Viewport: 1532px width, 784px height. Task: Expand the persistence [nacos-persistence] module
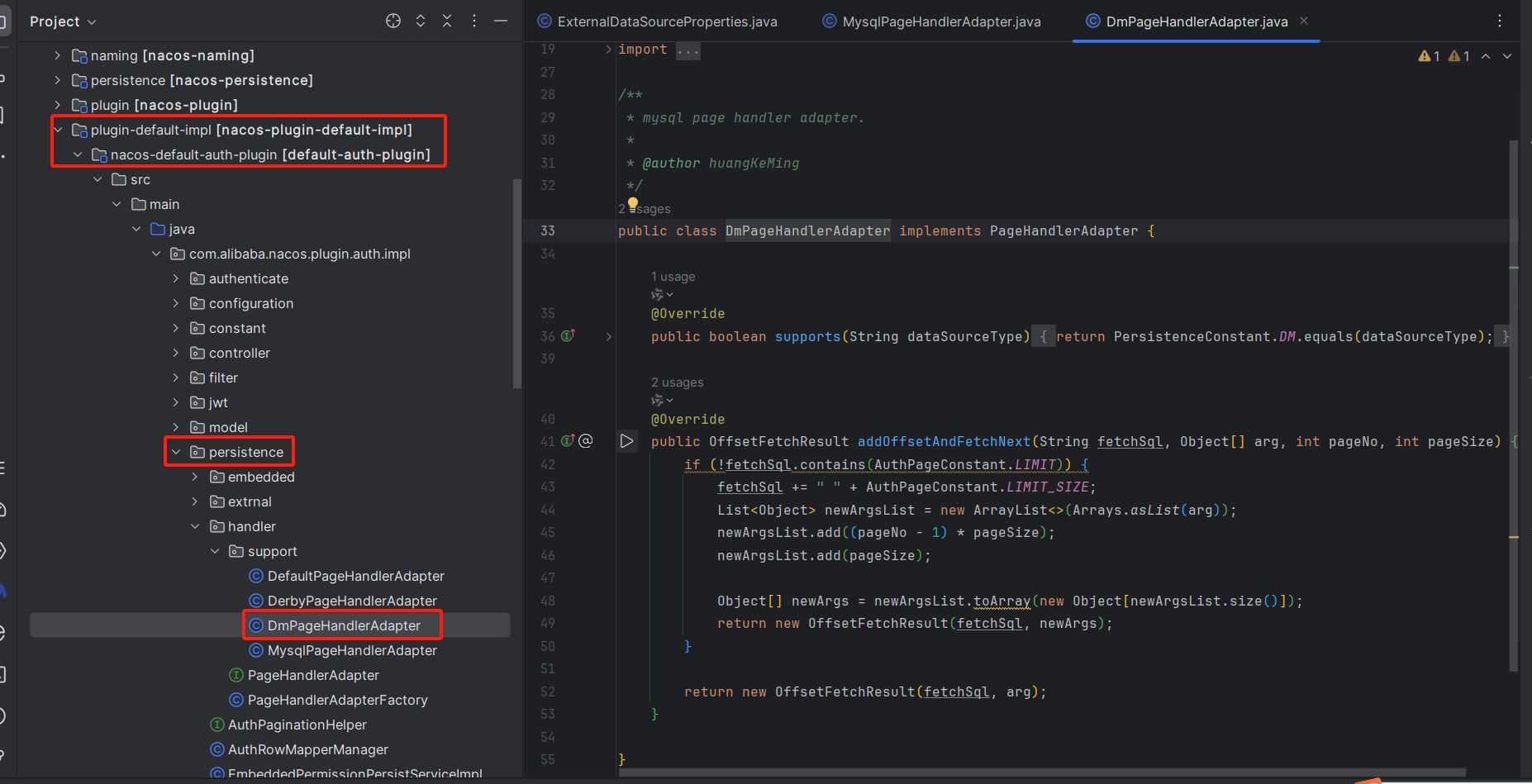[x=57, y=80]
